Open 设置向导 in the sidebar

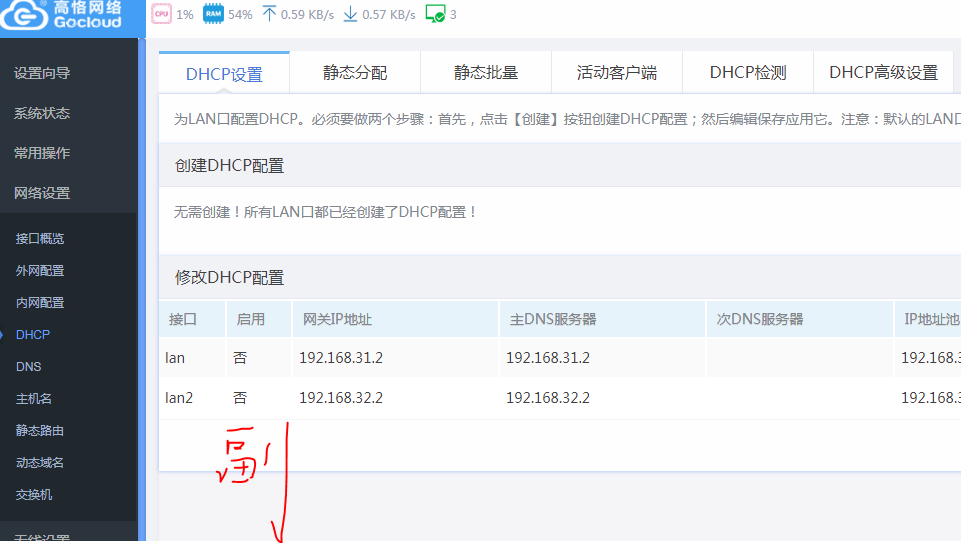point(42,73)
